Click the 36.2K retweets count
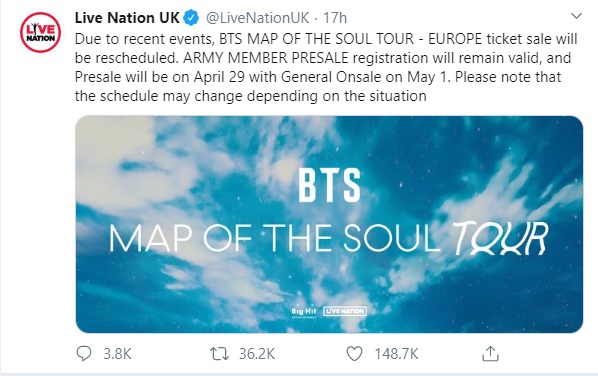 [257, 354]
